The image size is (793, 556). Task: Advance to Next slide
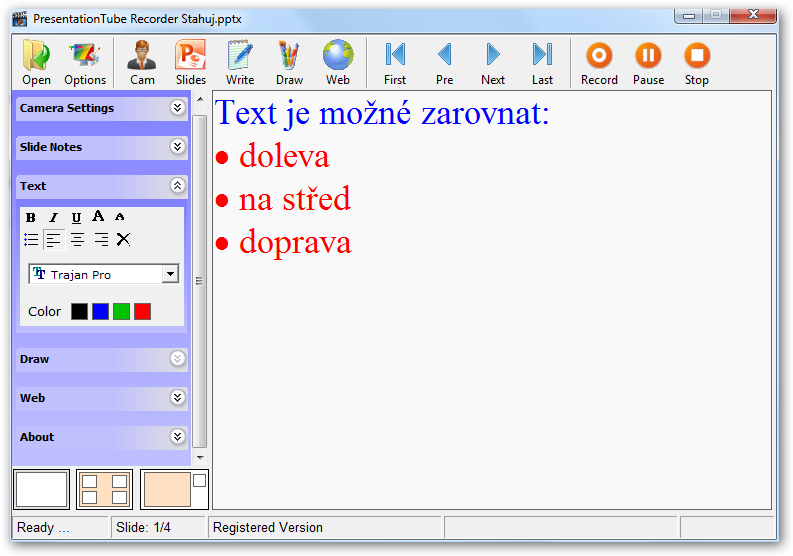(x=493, y=63)
